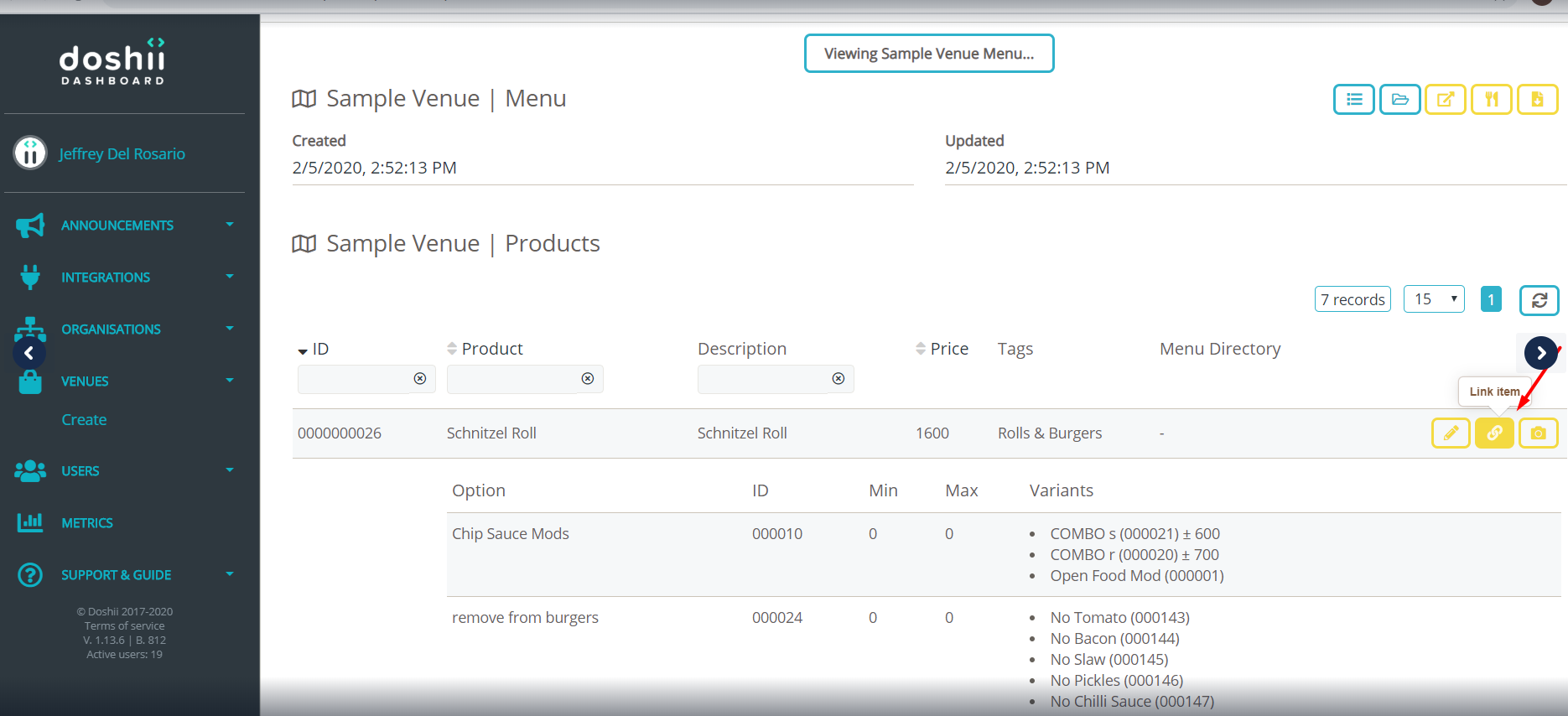Viewport: 1568px width, 716px height.
Task: Open the list view icon button
Action: (x=1353, y=100)
